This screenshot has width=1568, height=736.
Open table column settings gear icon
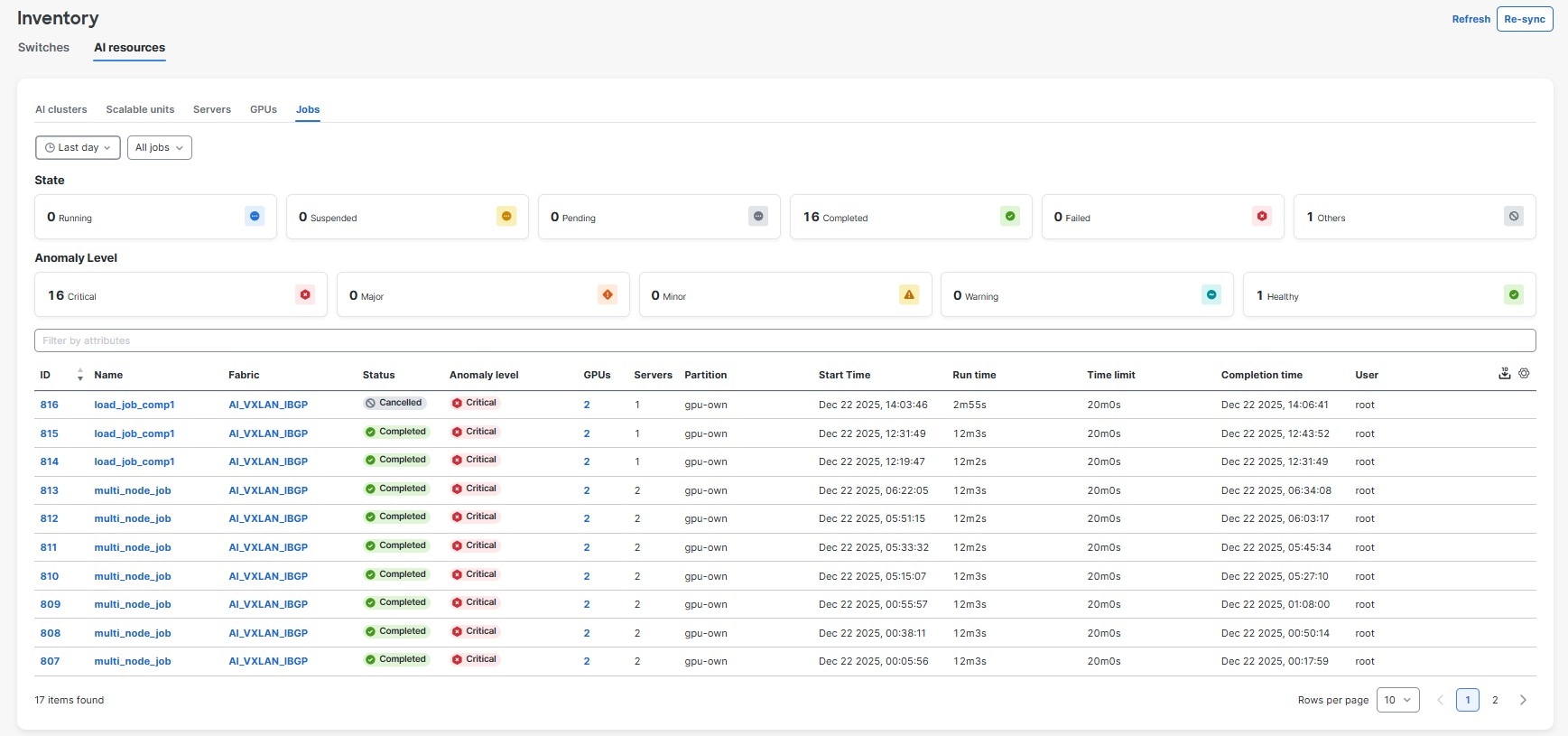point(1524,374)
